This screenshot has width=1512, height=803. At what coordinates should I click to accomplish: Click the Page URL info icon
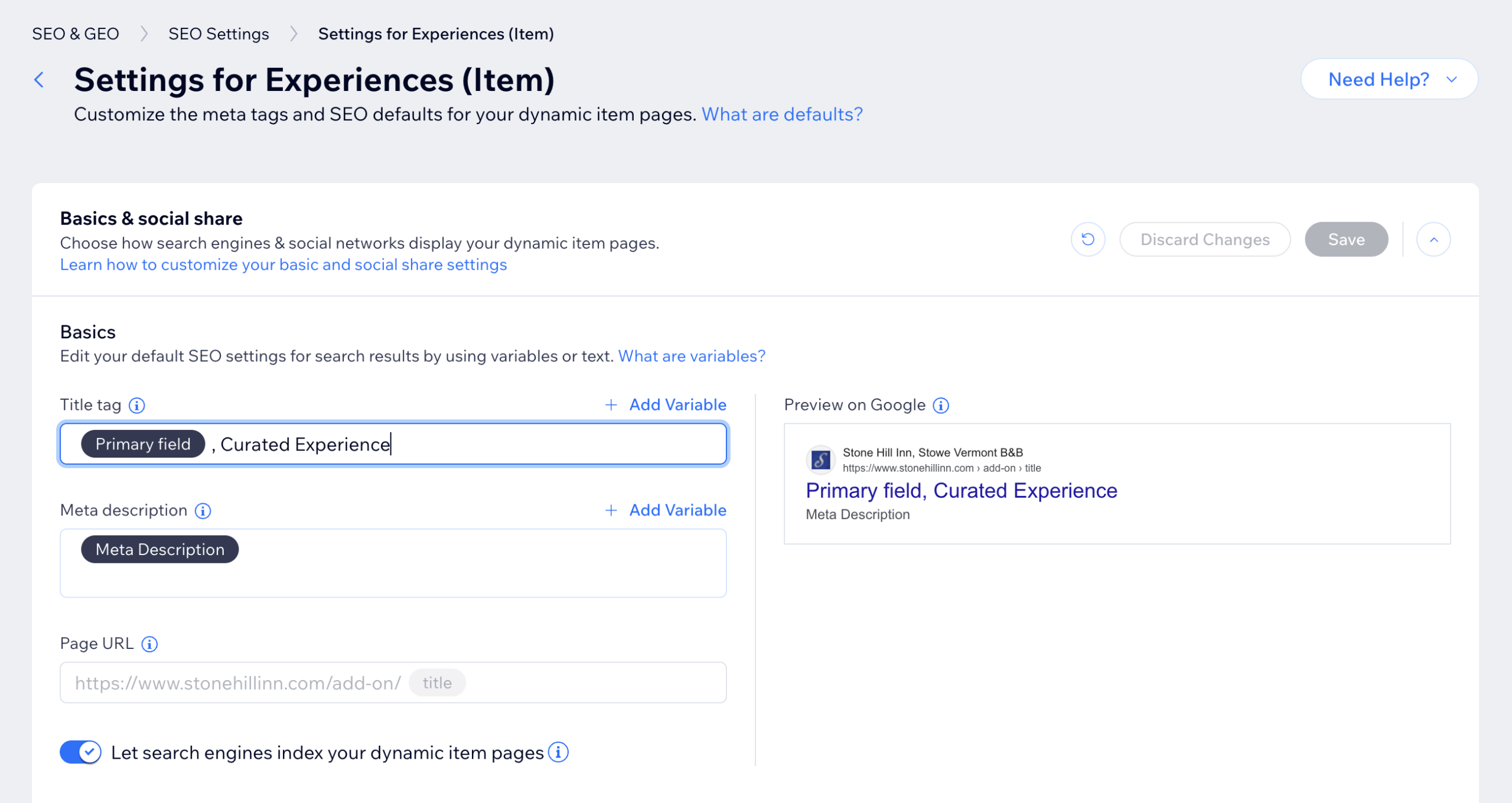point(149,644)
